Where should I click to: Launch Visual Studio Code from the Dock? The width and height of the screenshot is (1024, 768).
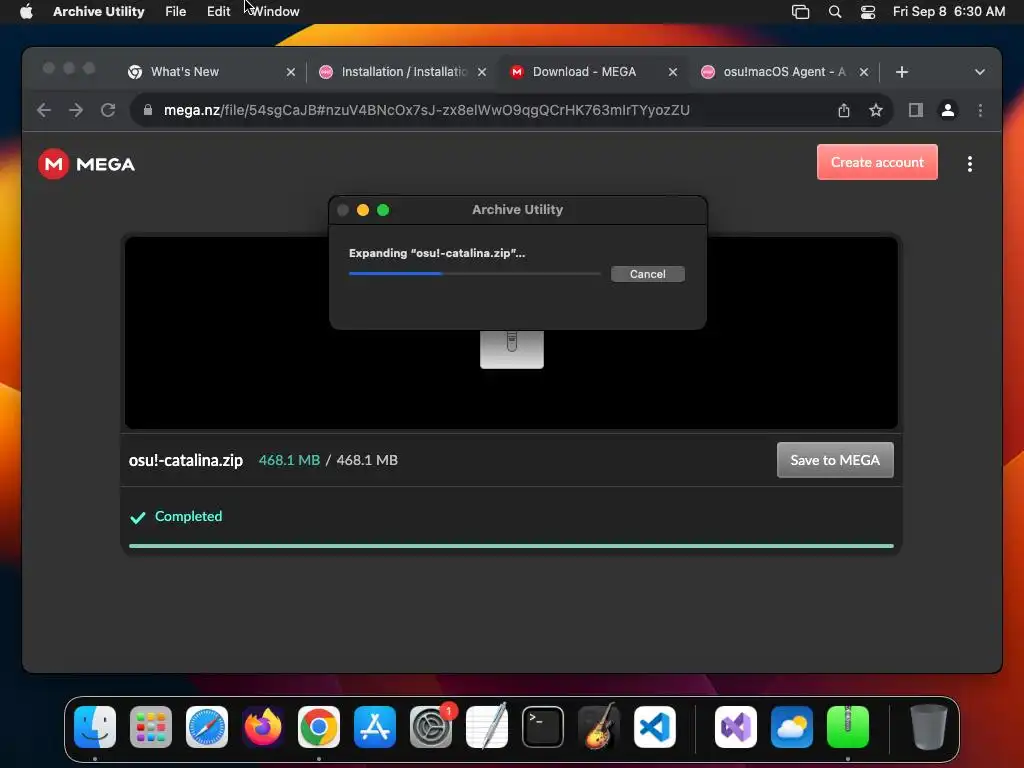tap(655, 727)
